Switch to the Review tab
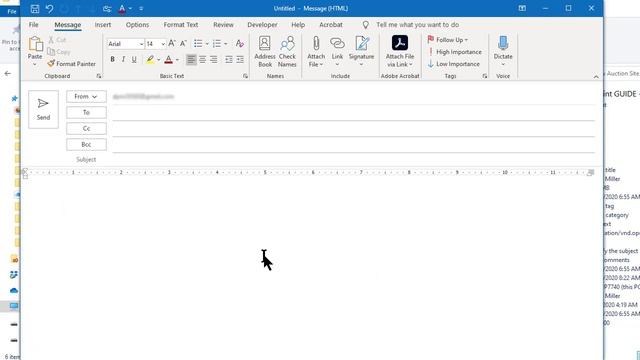Image resolution: width=640 pixels, height=360 pixels. [x=223, y=25]
